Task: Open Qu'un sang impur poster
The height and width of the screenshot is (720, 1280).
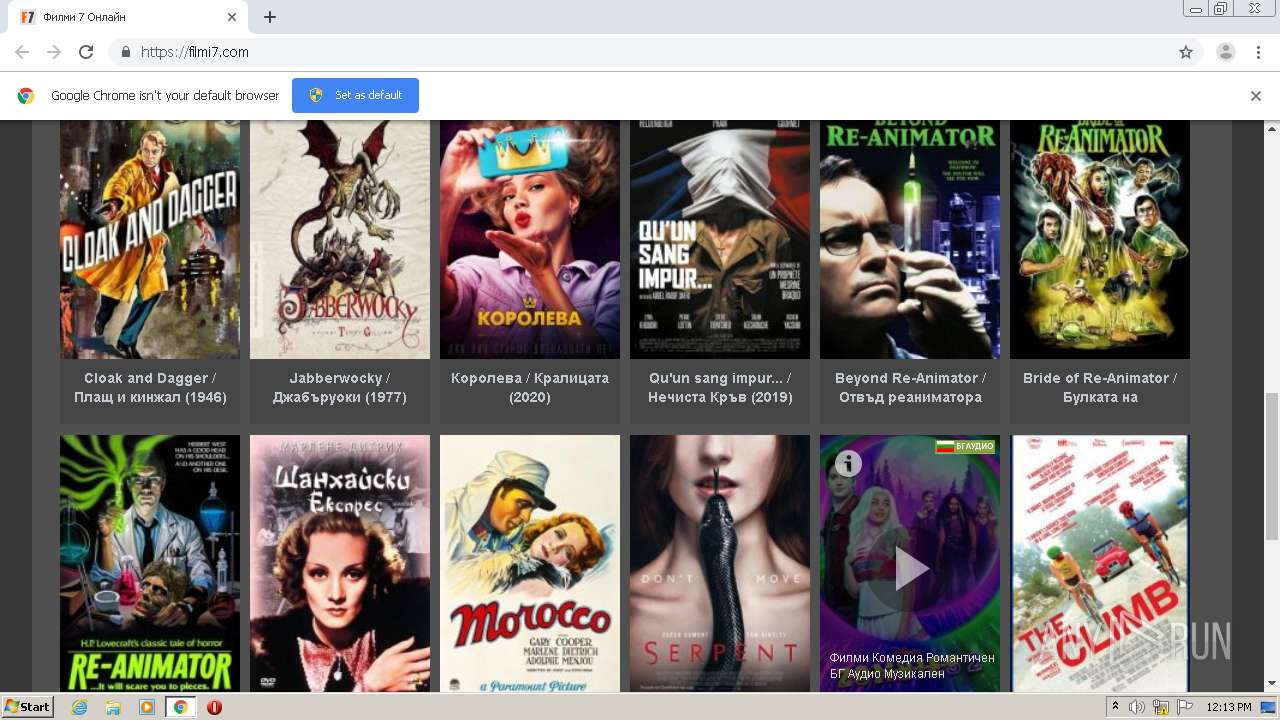Action: pyautogui.click(x=720, y=239)
